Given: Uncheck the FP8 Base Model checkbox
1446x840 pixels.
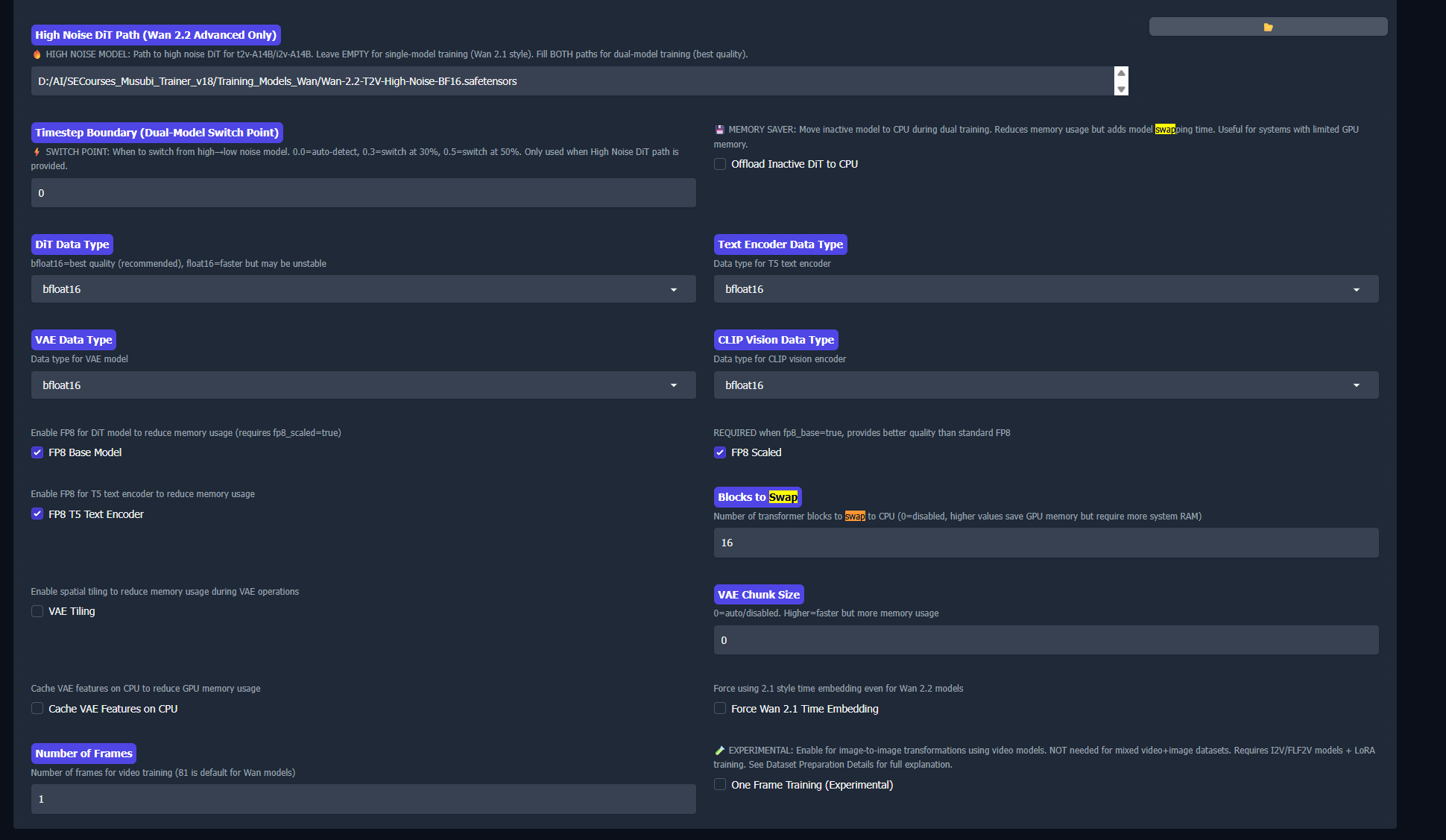Looking at the screenshot, I should [37, 452].
